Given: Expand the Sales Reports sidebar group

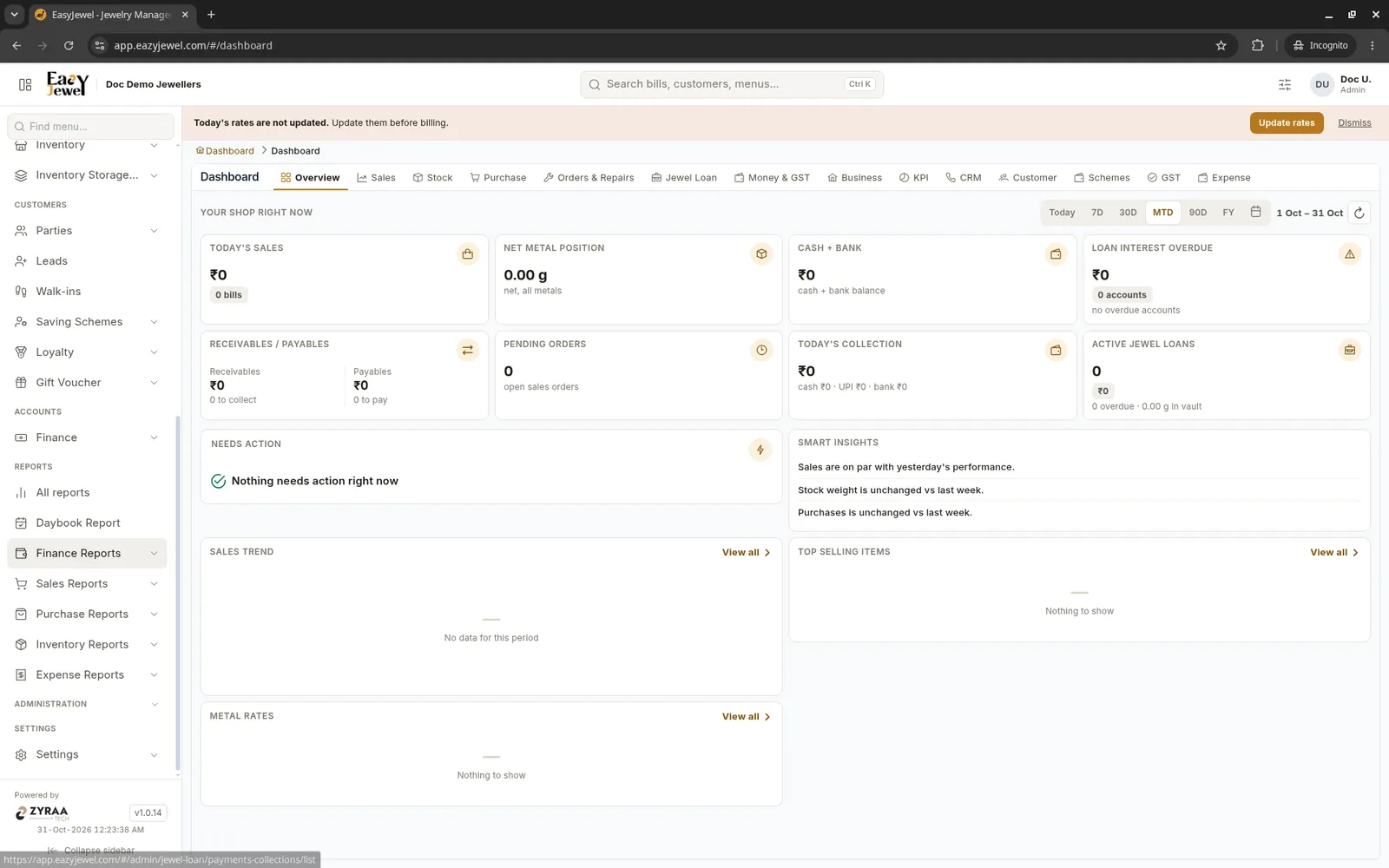Looking at the screenshot, I should click(87, 583).
